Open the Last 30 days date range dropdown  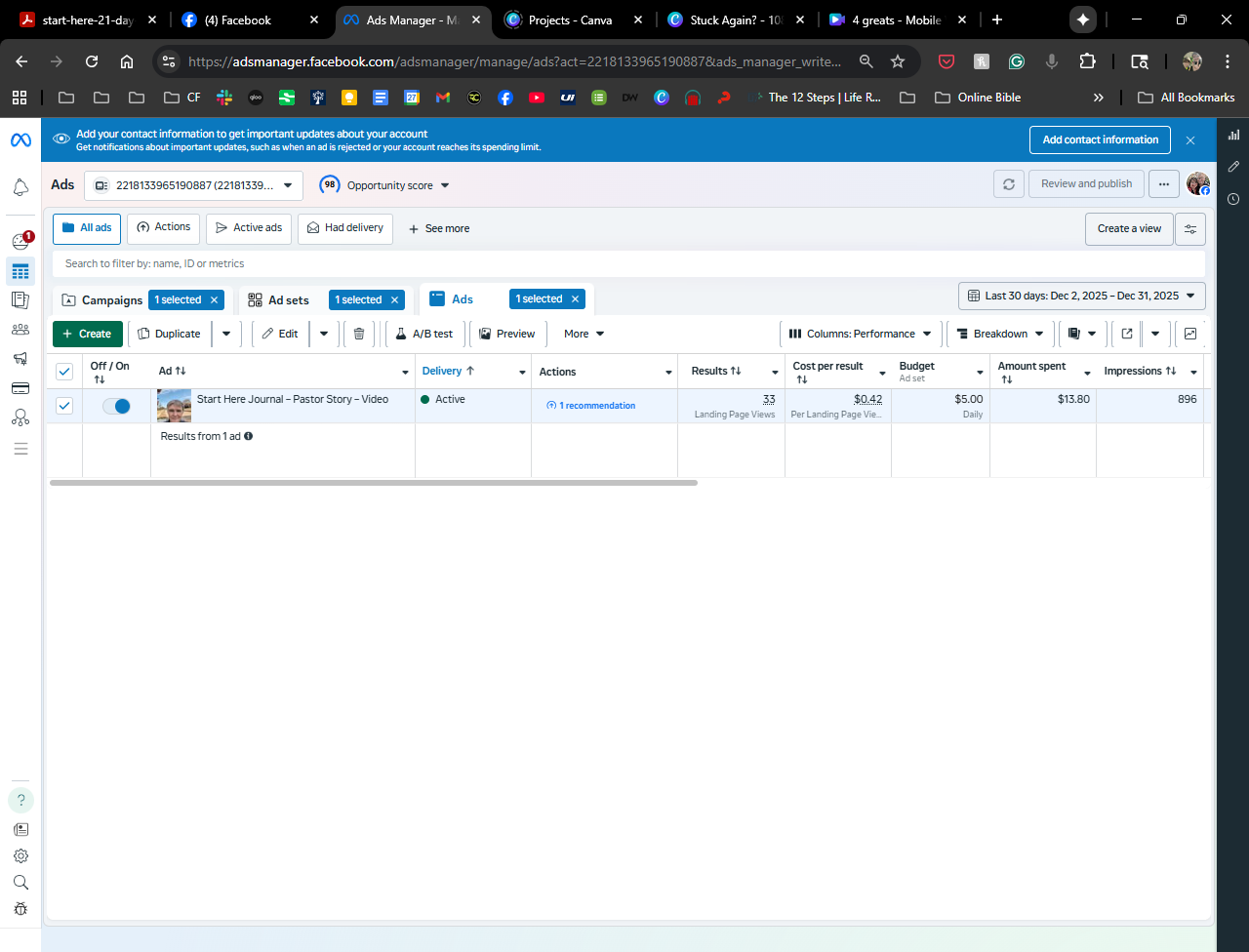[1081, 296]
